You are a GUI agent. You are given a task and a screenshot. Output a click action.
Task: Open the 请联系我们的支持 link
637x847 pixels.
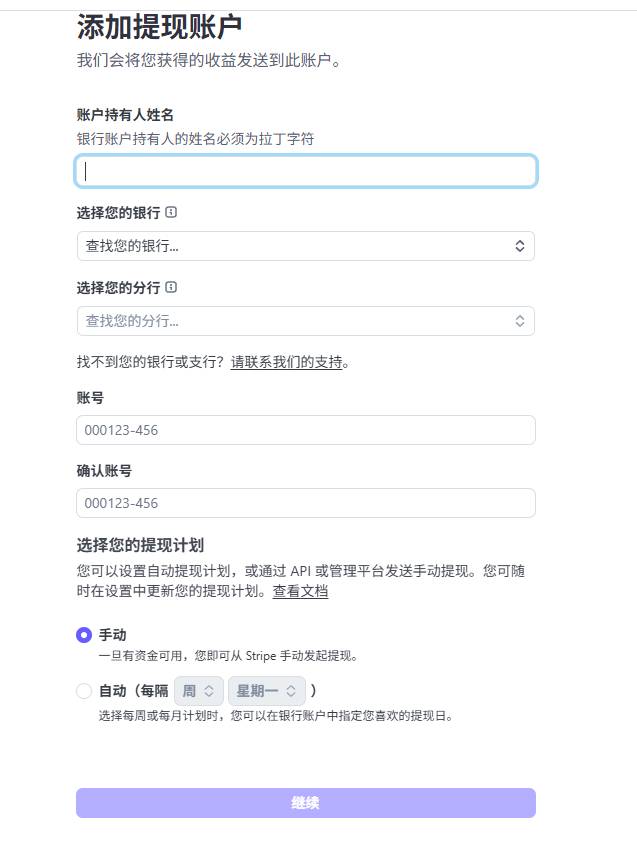tap(286, 362)
